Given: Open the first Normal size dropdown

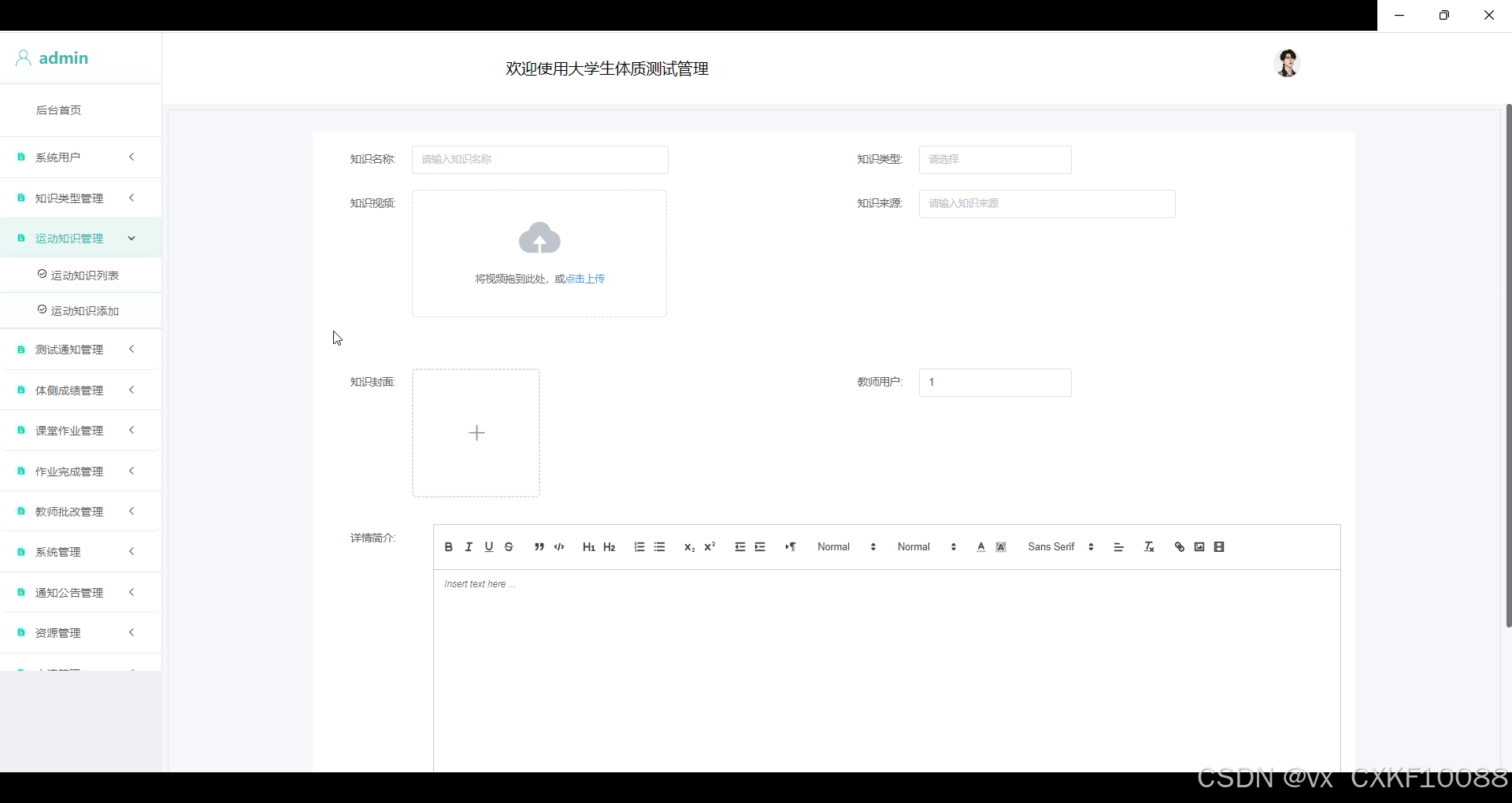Looking at the screenshot, I should 847,547.
